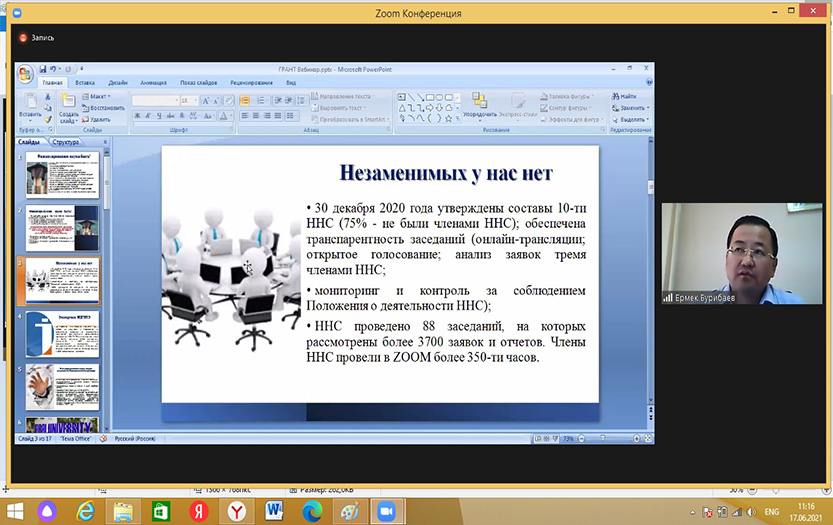Switch to the Структура outline tab
The image size is (833, 525).
pos(66,142)
